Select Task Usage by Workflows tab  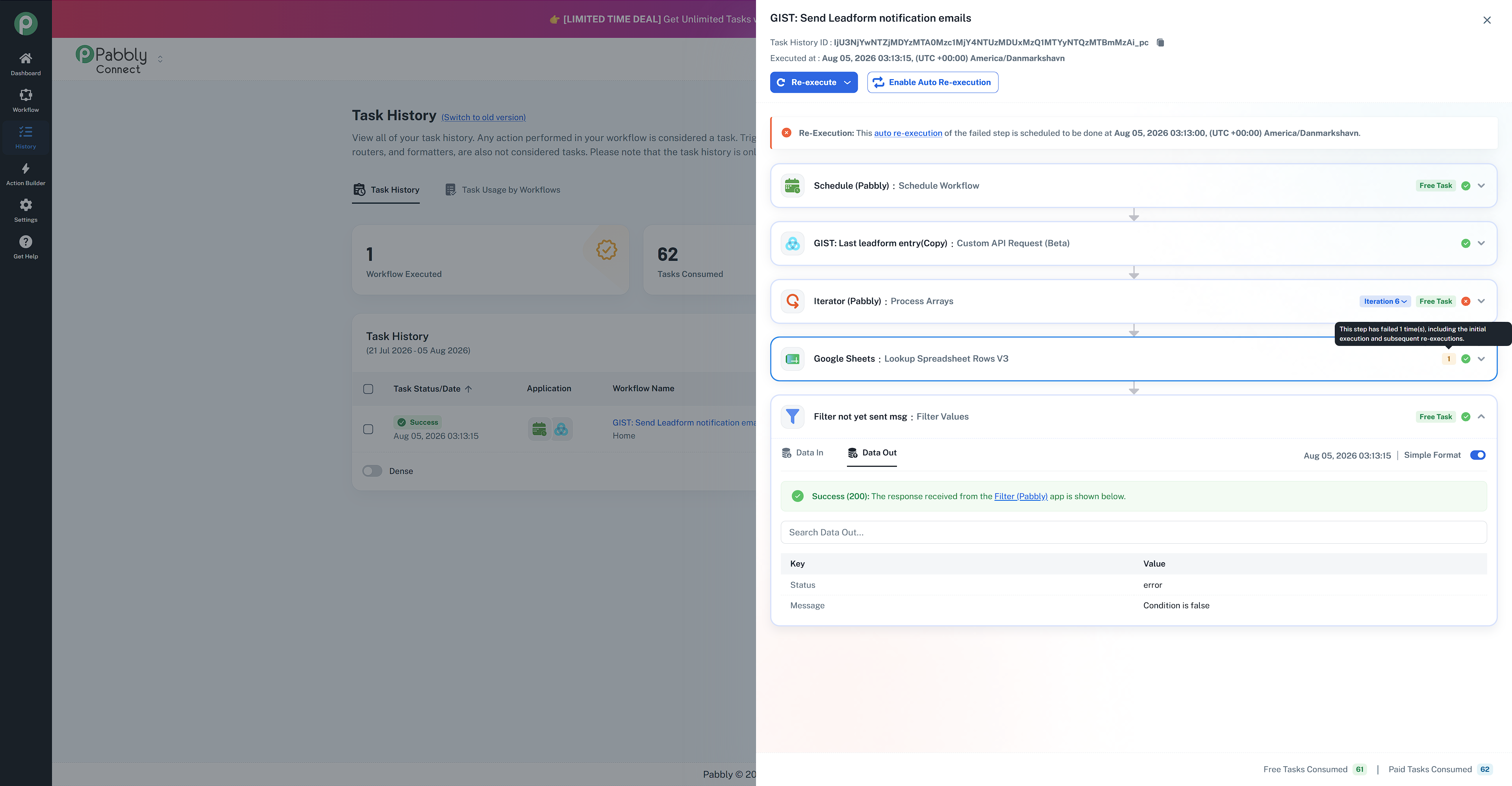(502, 190)
